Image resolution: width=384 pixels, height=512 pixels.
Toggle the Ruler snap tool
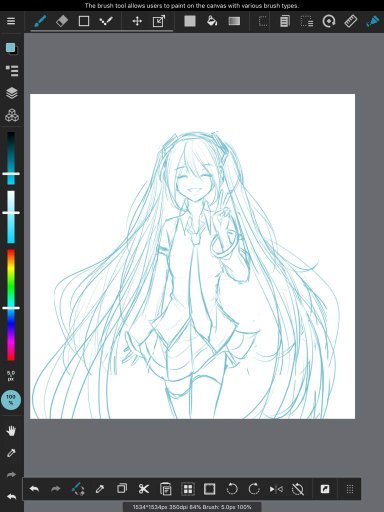click(351, 21)
